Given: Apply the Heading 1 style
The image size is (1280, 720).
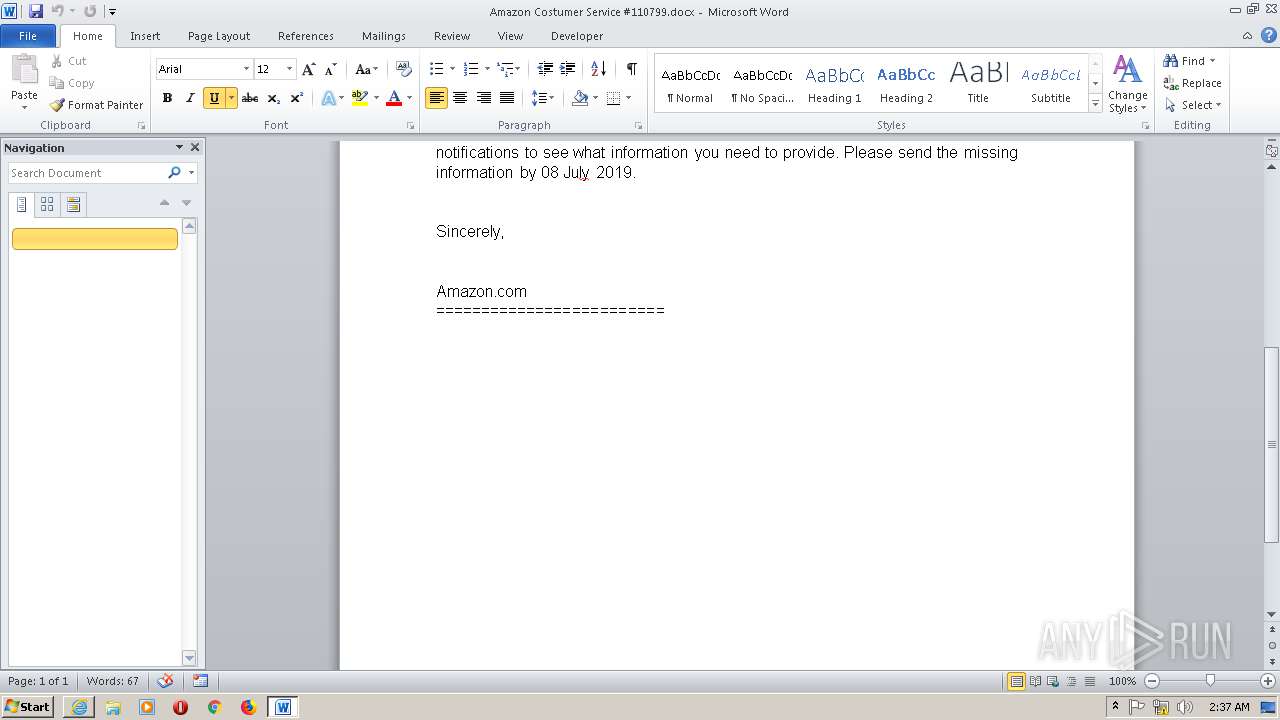Looking at the screenshot, I should coord(834,84).
